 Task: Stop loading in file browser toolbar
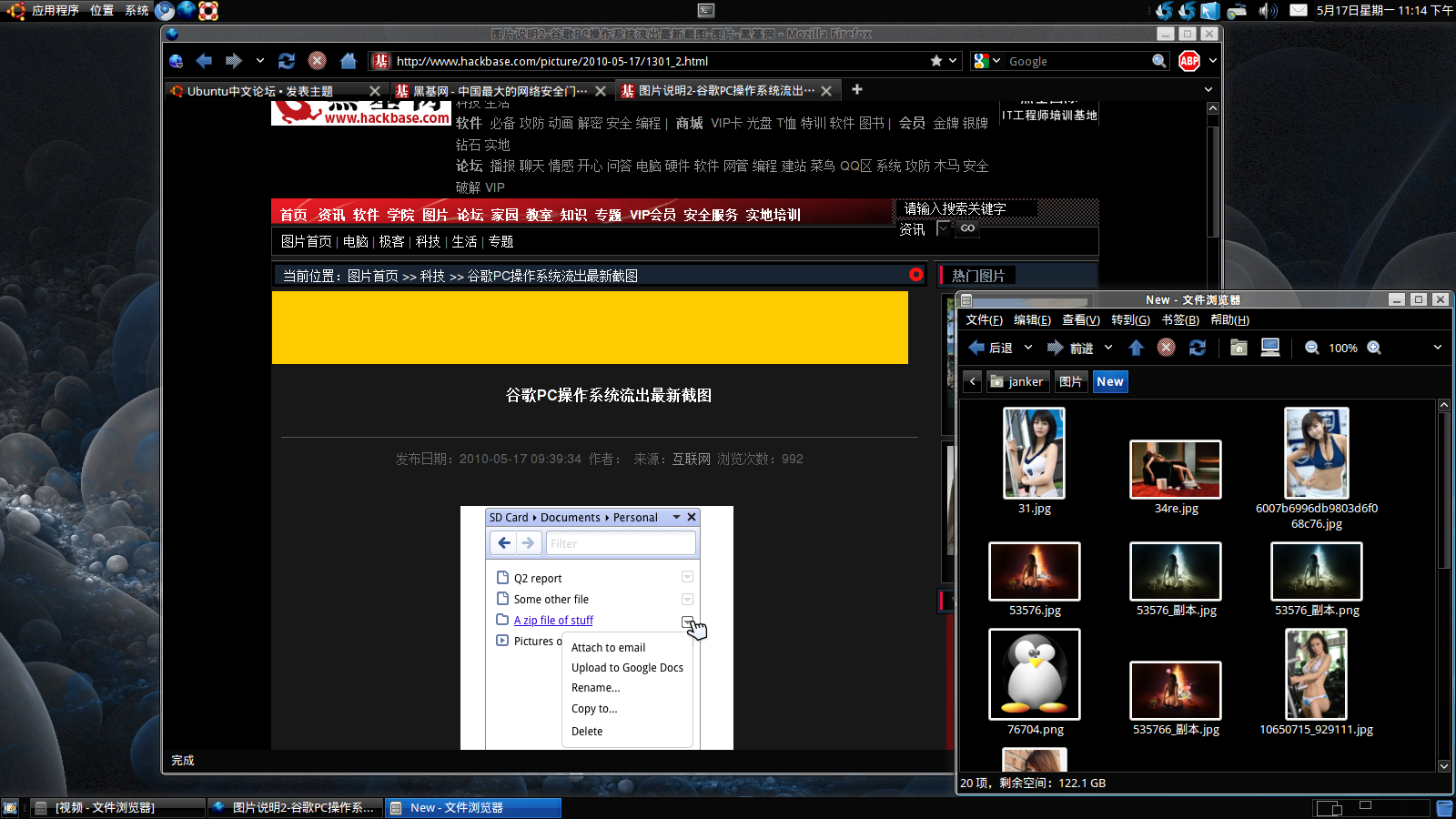pos(1167,348)
